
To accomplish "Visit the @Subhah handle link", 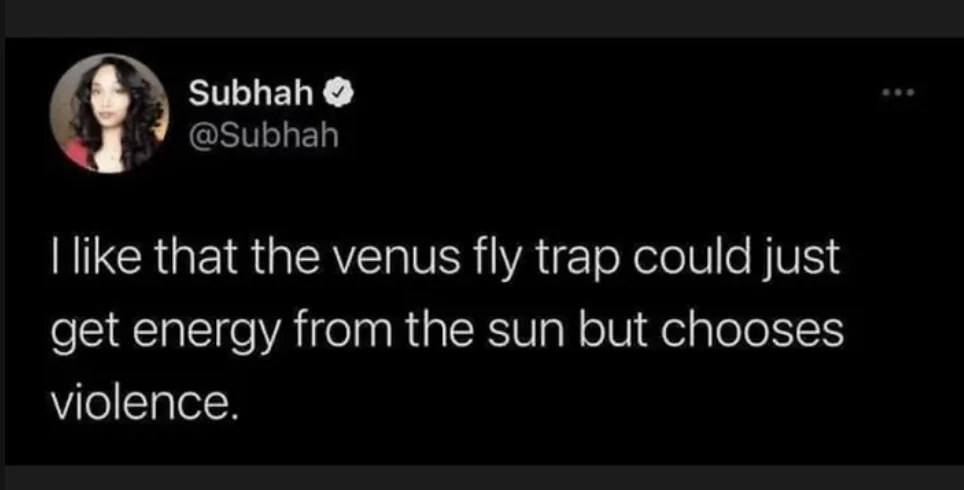I will pyautogui.click(x=263, y=136).
